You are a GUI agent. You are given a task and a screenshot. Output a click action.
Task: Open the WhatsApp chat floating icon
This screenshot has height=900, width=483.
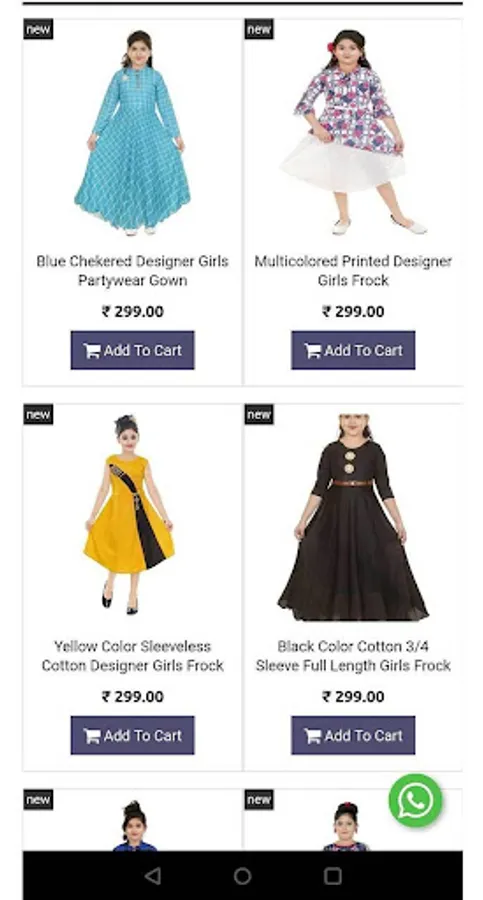[415, 800]
